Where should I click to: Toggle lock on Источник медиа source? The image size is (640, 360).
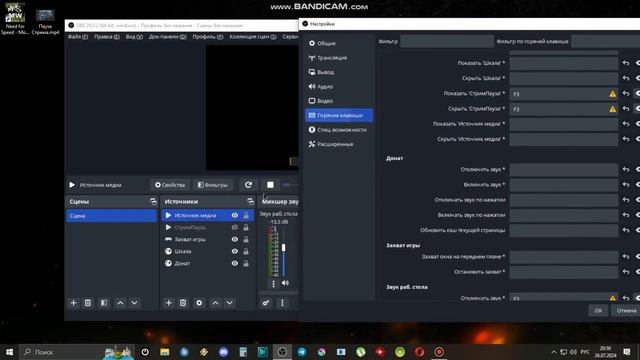point(246,216)
